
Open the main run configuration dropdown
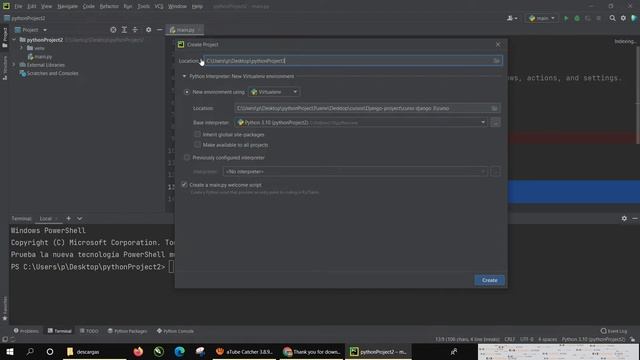point(542,18)
